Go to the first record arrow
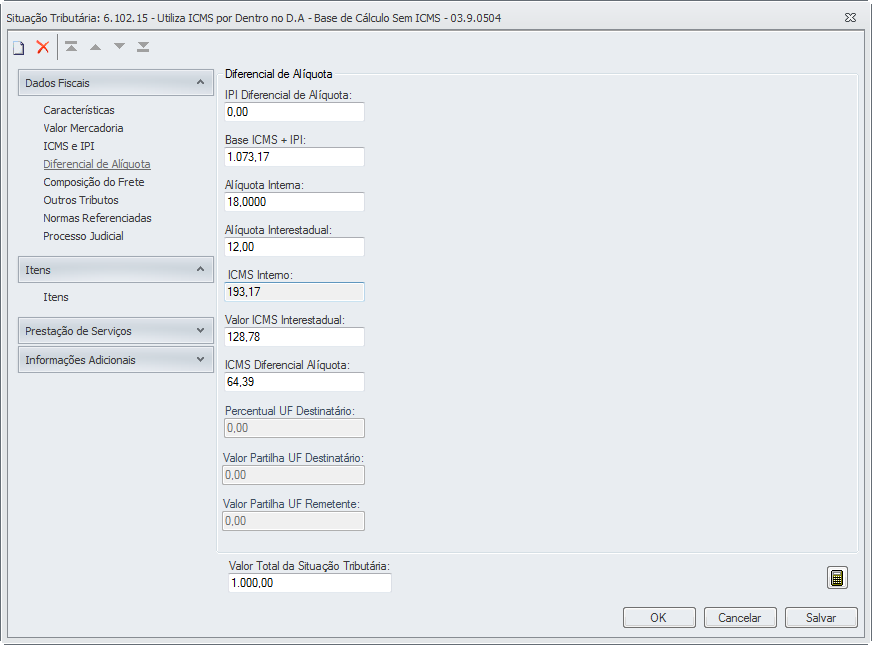Screen dimensions: 872x645 click(72, 47)
